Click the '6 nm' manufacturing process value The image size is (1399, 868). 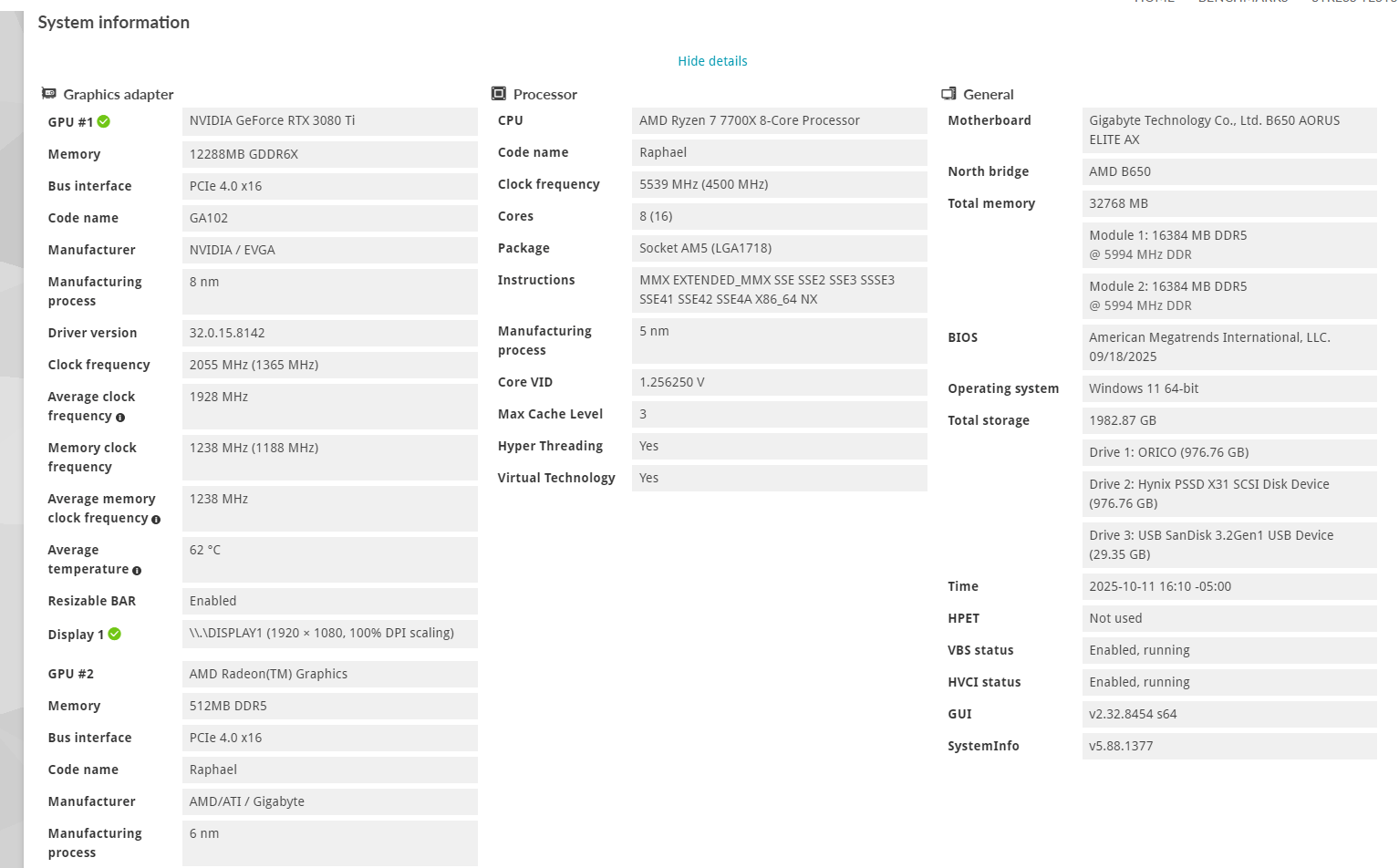pos(330,842)
